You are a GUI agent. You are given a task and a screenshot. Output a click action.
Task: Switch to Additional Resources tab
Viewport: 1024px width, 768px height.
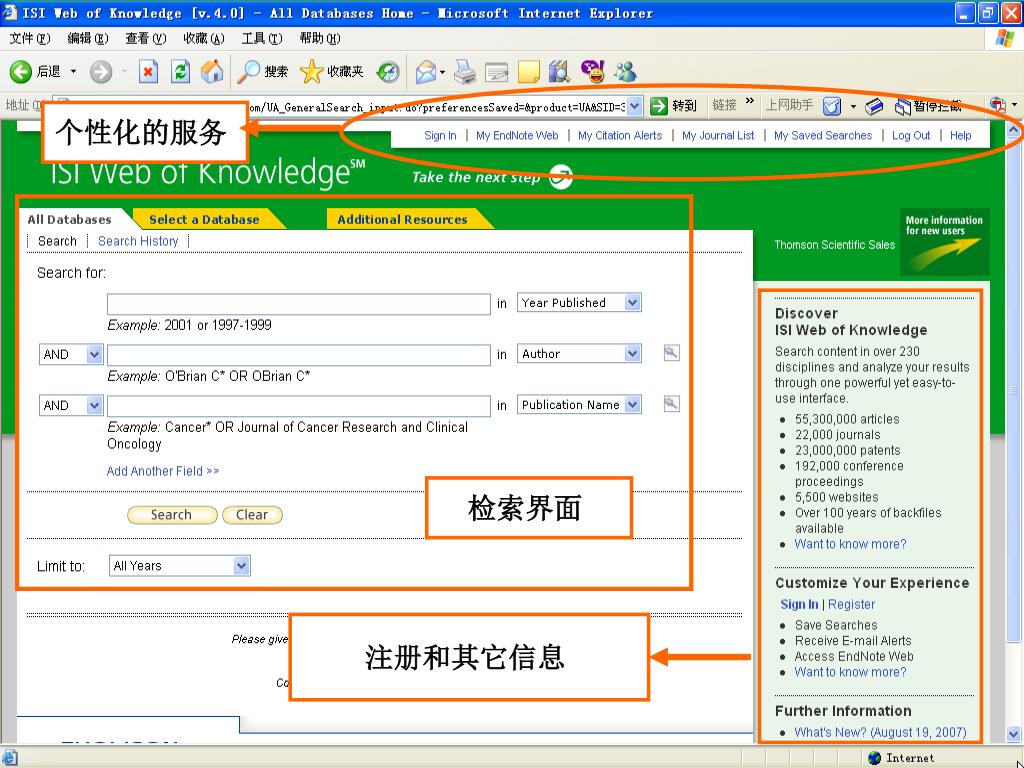coord(402,219)
